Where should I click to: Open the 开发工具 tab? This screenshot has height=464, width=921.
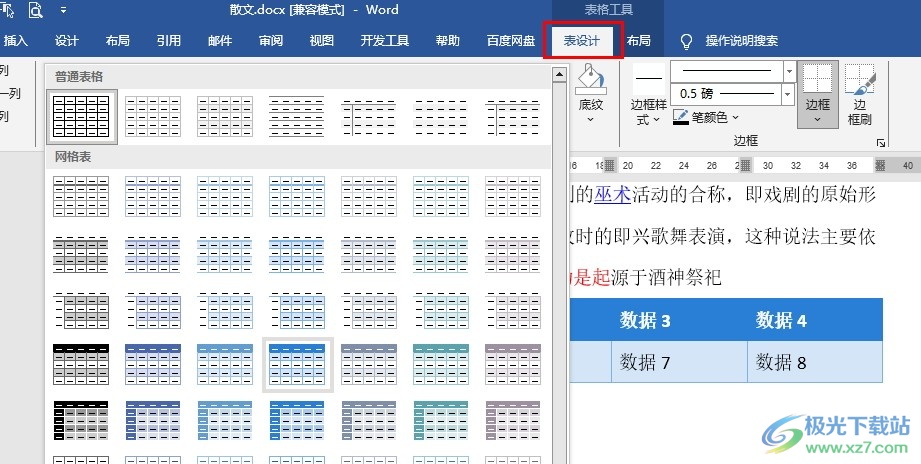coord(385,41)
